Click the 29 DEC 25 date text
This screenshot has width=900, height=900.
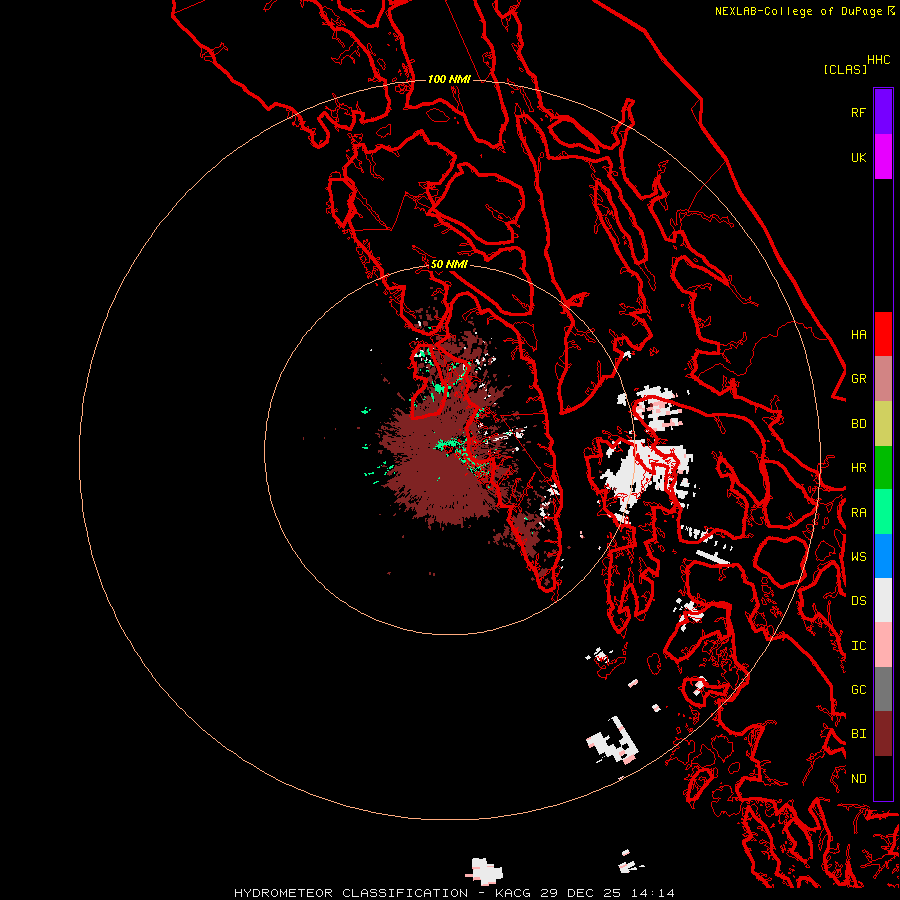click(x=580, y=893)
